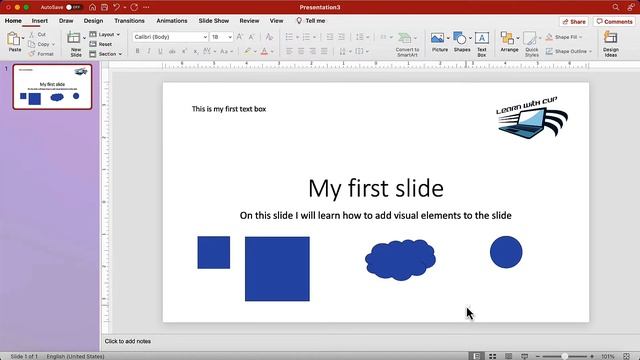Click Decrease Font Size icon

pyautogui.click(x=251, y=37)
